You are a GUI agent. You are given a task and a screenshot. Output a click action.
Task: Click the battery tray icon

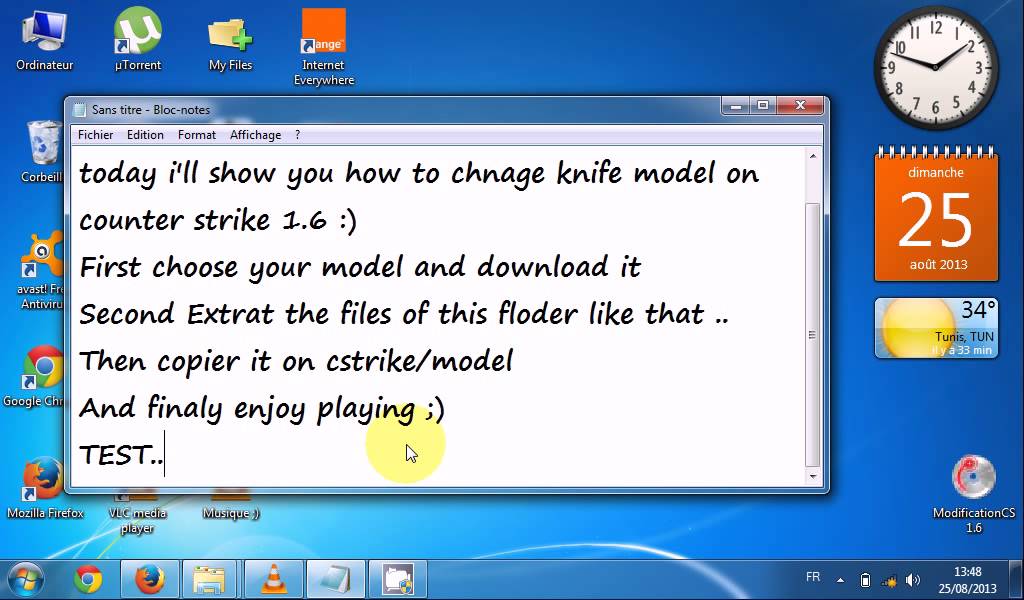coord(865,580)
